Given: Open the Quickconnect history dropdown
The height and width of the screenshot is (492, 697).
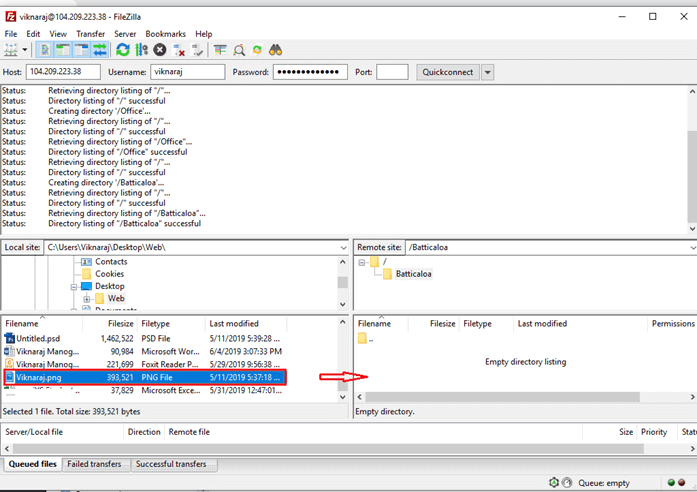Looking at the screenshot, I should coord(487,72).
